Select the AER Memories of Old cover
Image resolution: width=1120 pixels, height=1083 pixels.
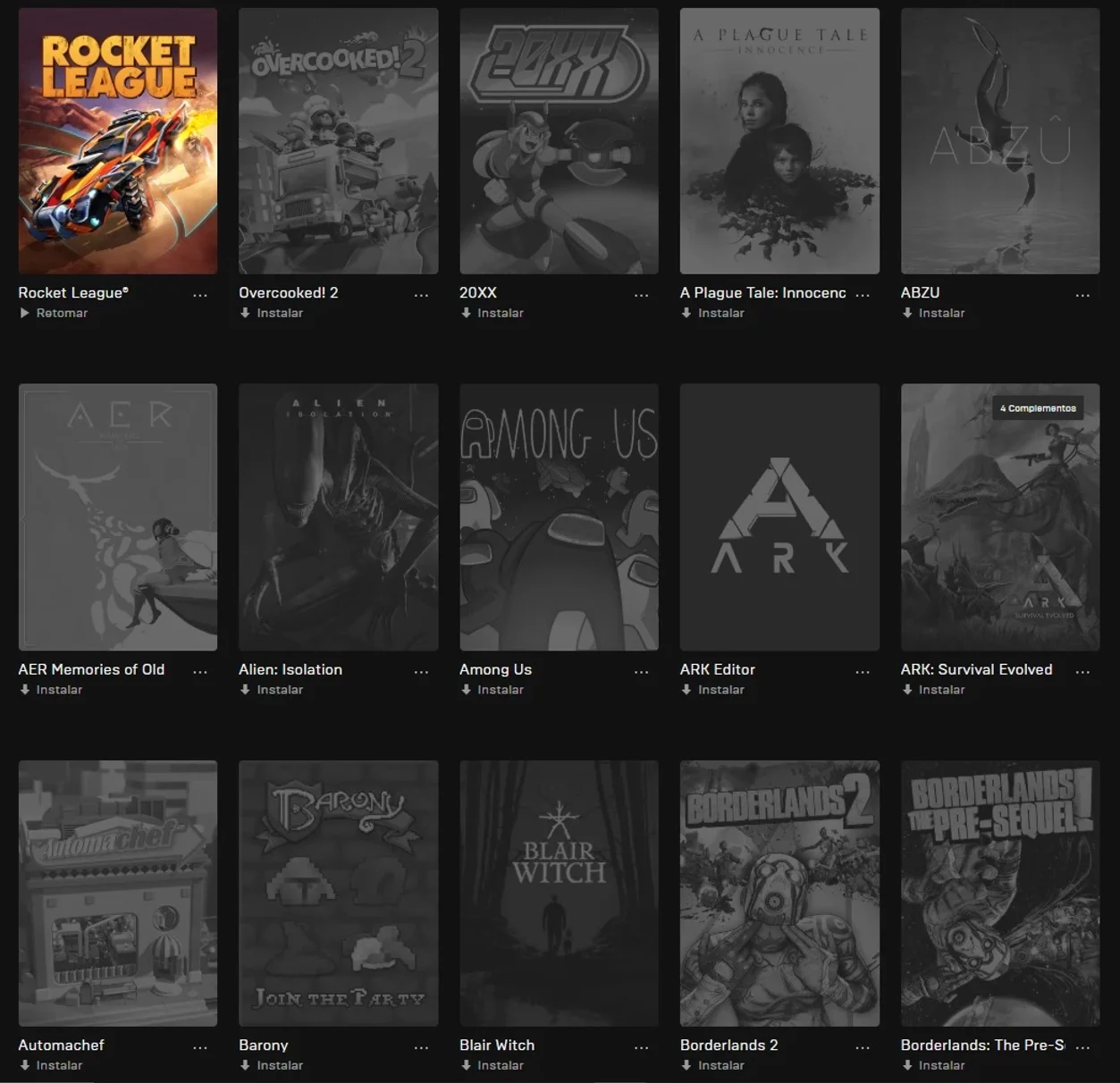(118, 517)
